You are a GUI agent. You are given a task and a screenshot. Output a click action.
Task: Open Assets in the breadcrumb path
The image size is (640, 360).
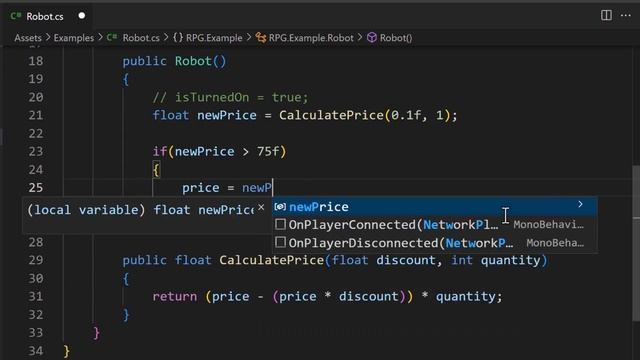click(28, 38)
